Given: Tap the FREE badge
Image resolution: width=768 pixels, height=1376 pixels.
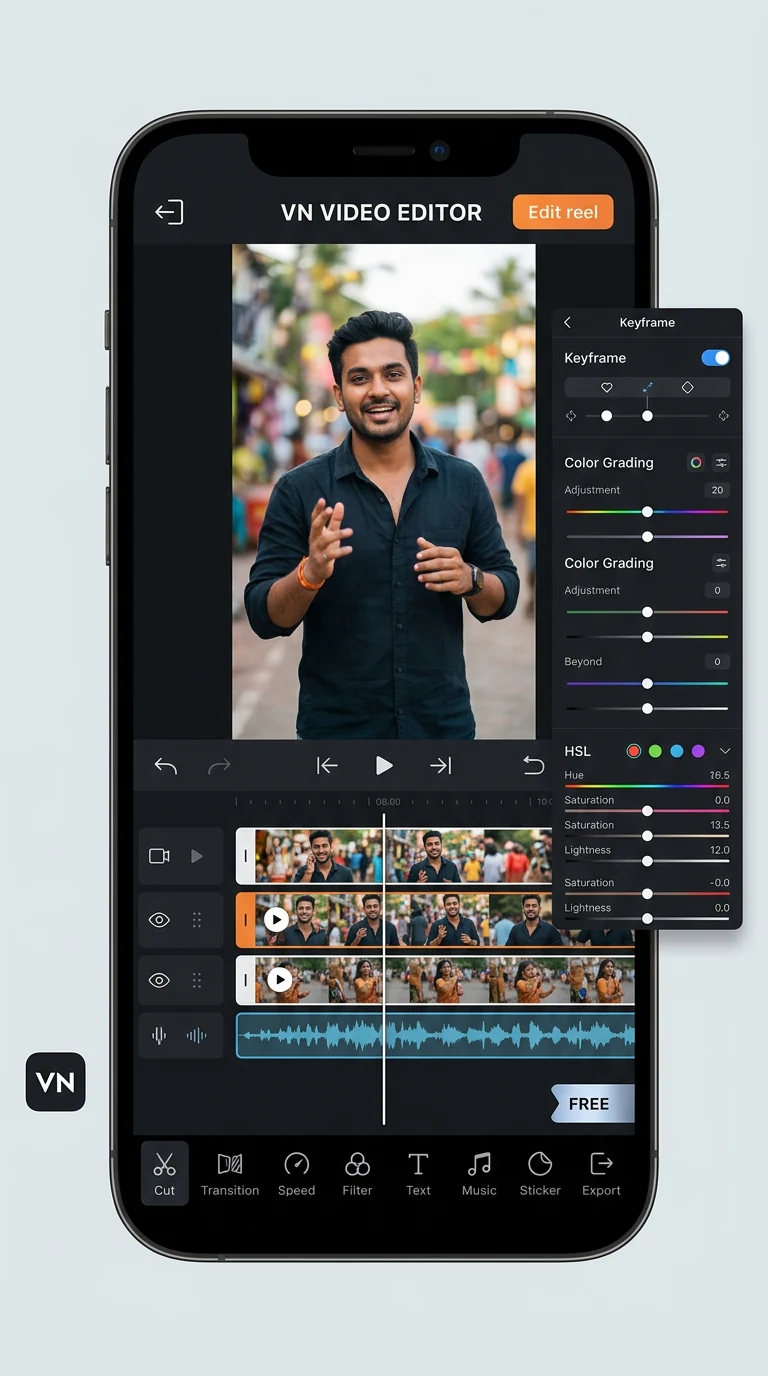Looking at the screenshot, I should click(x=592, y=1104).
